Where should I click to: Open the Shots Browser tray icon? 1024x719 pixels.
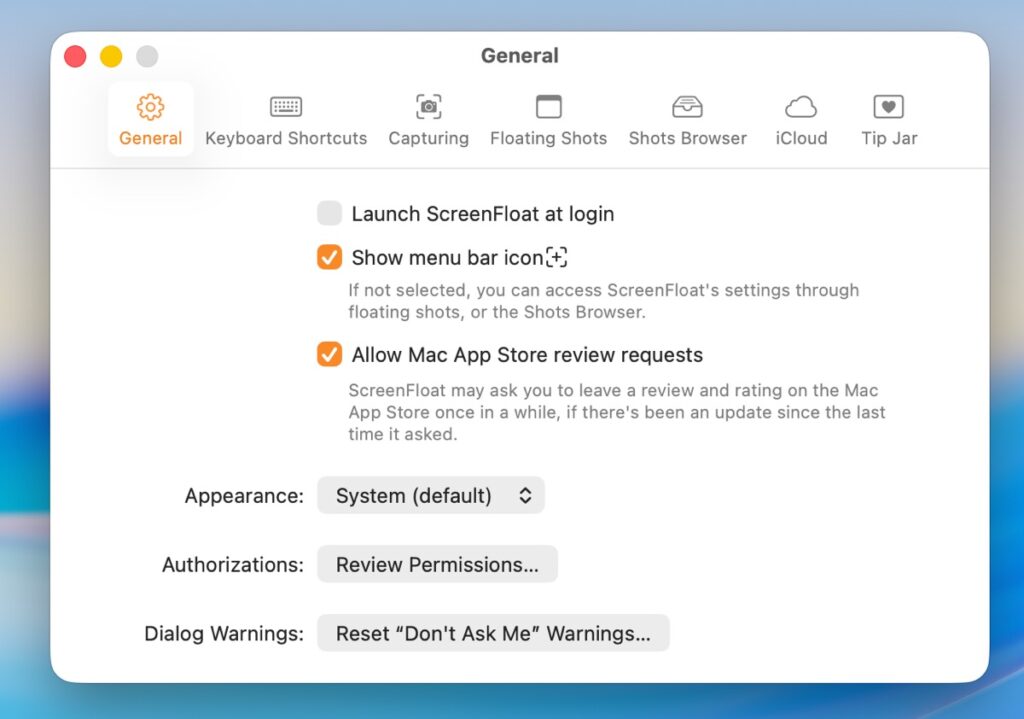click(x=687, y=107)
